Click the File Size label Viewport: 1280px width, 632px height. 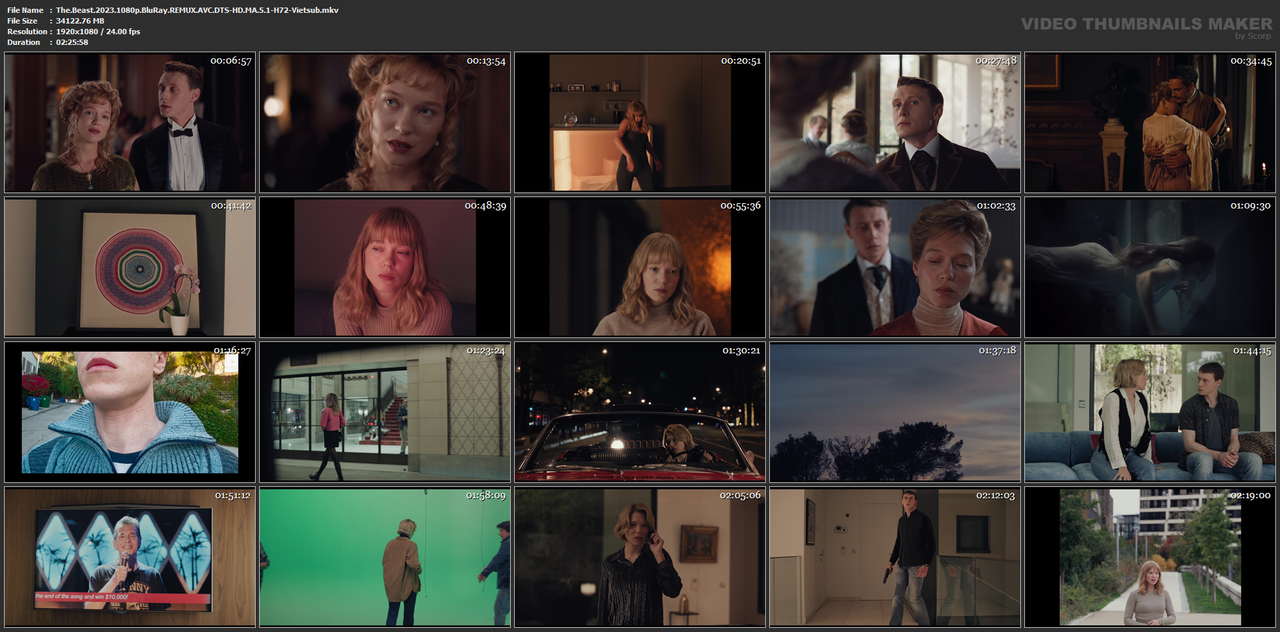[23, 20]
